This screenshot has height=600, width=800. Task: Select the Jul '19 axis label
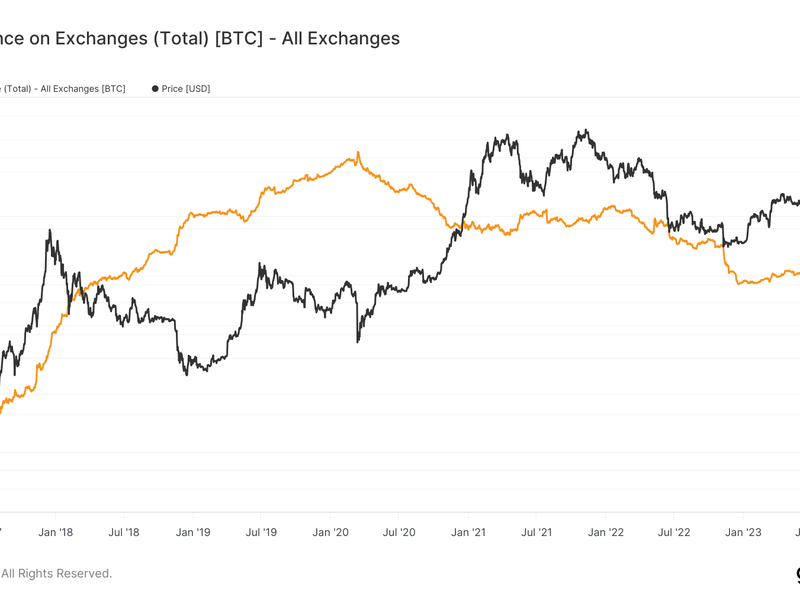point(261,532)
